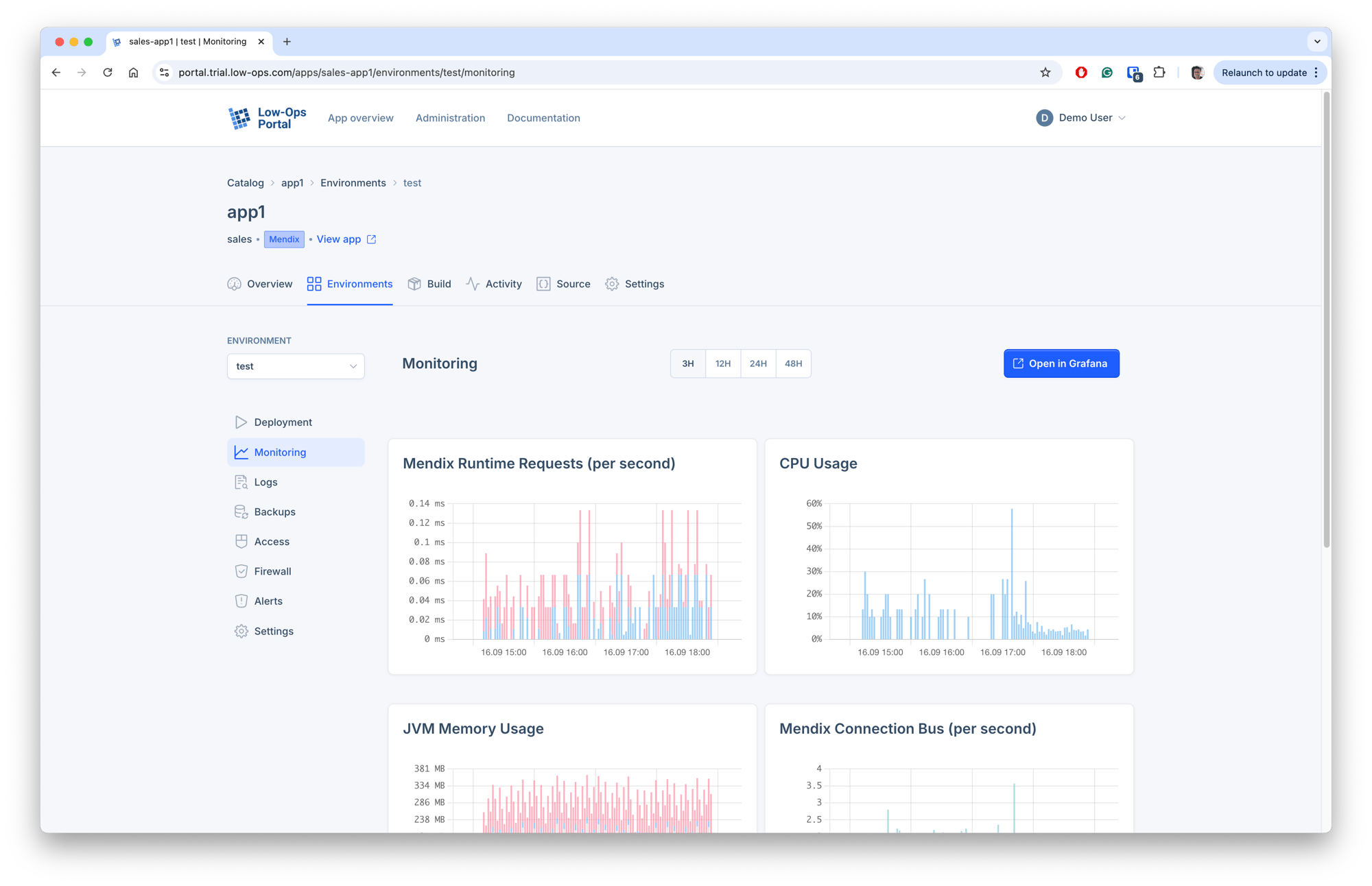
Task: Click the Mendix badge filter
Action: [284, 239]
